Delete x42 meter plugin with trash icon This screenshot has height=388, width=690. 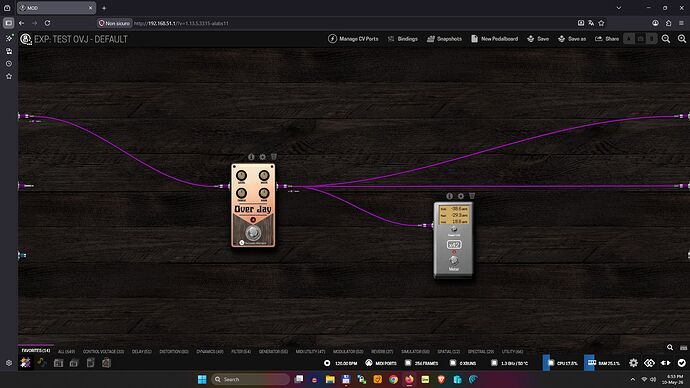(x=472, y=196)
